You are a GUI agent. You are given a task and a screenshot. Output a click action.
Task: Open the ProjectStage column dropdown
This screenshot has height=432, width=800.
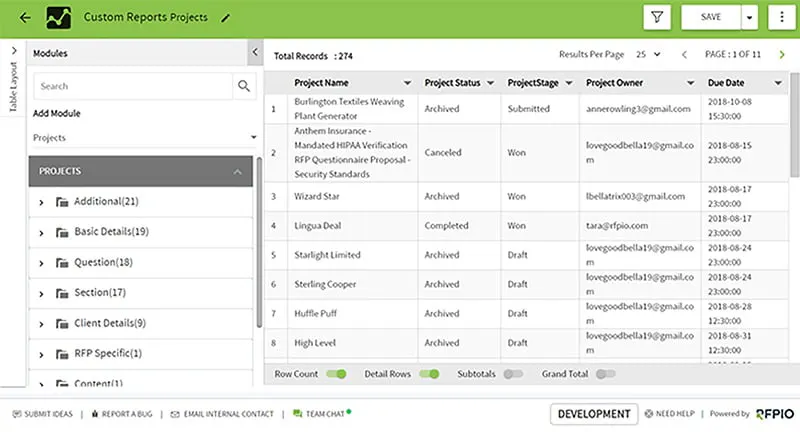coord(569,83)
